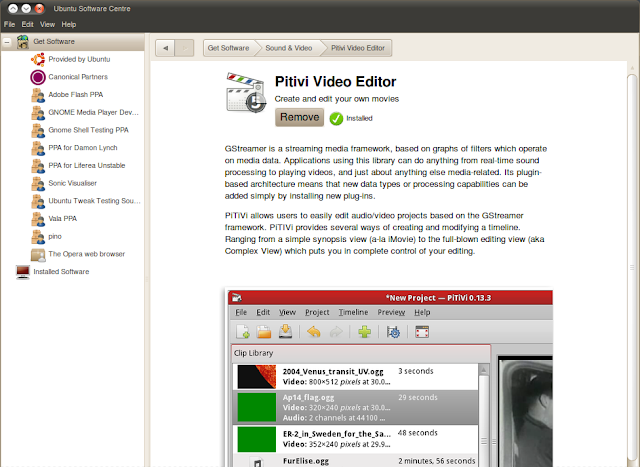Click the PPA for Liferea Unstable icon
The height and width of the screenshot is (467, 640).
(x=38, y=166)
